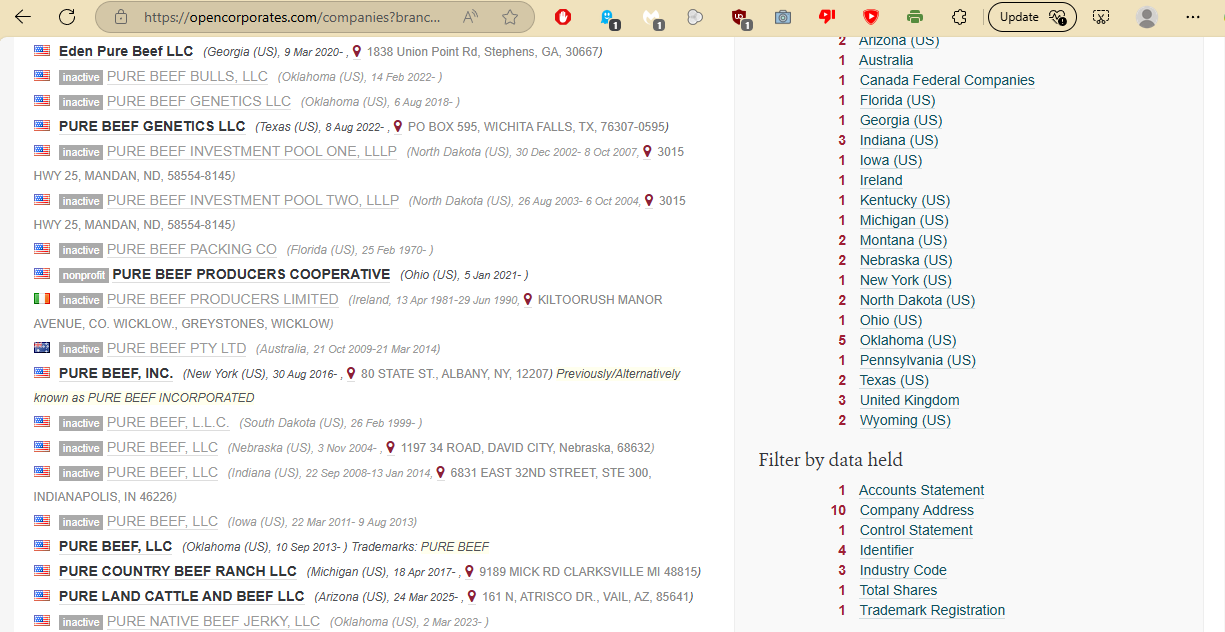Bookmark the page with the star icon

(510, 17)
